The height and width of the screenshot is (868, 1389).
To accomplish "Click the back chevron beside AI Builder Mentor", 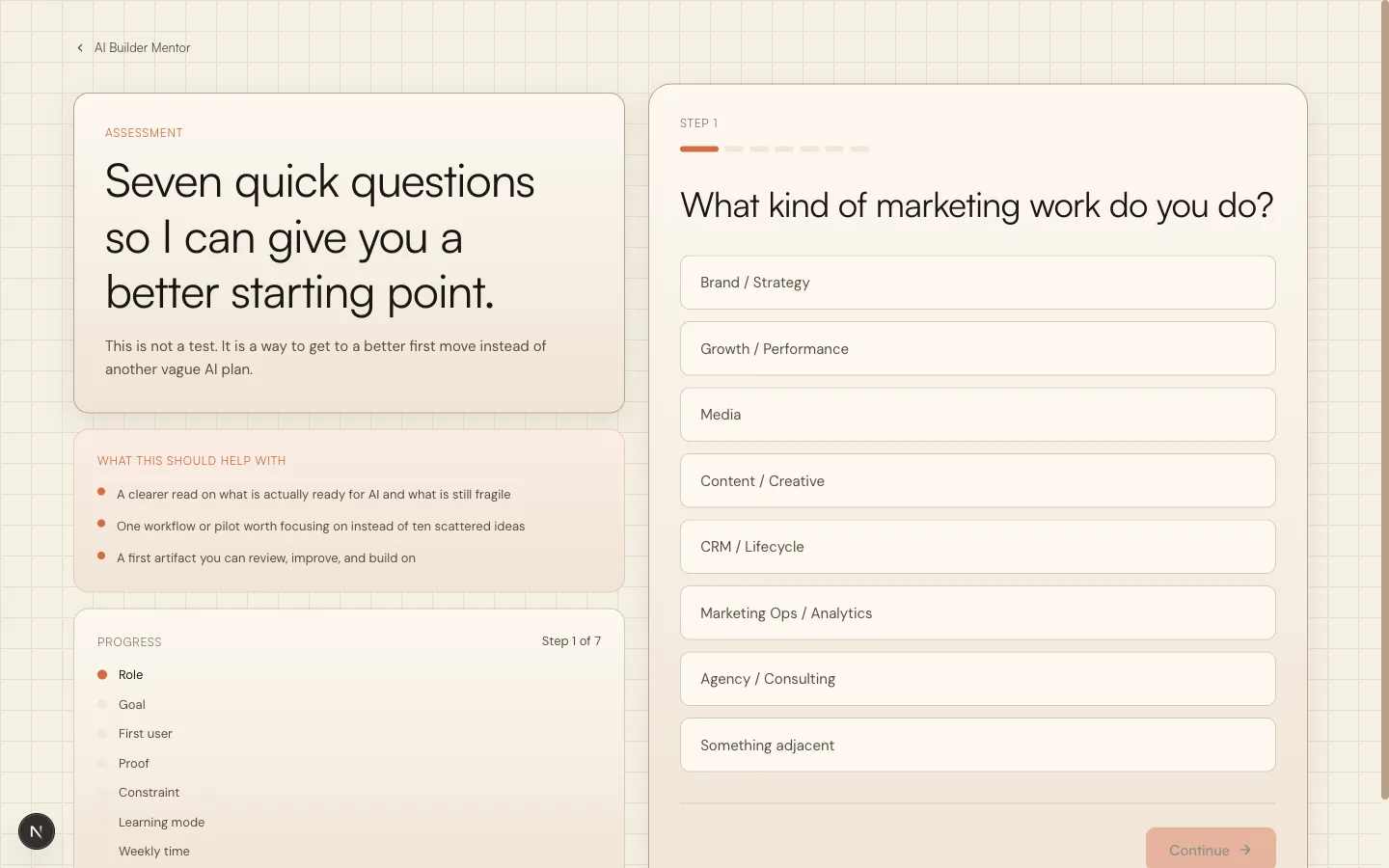I will 80,47.
